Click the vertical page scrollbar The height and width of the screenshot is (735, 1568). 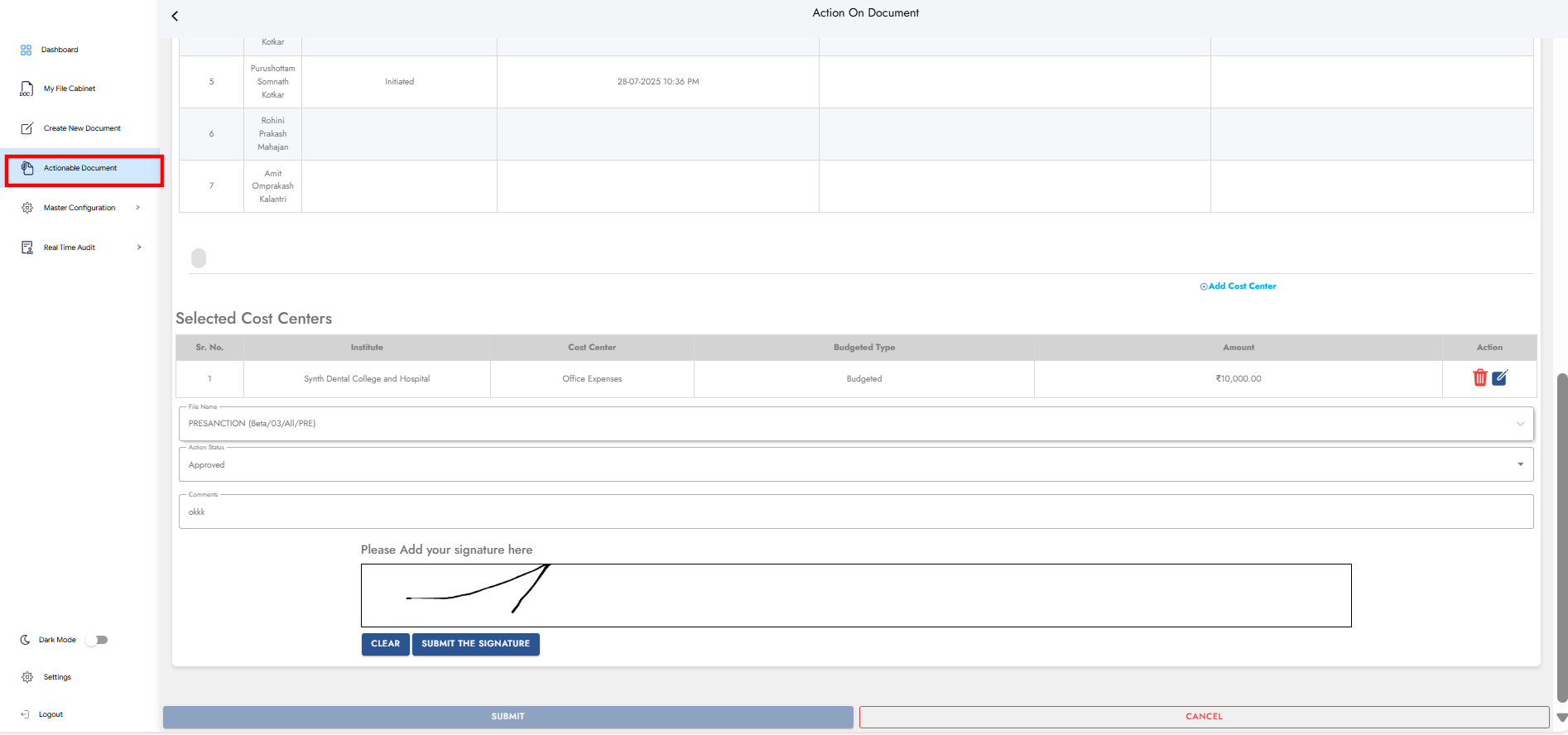point(1561,538)
